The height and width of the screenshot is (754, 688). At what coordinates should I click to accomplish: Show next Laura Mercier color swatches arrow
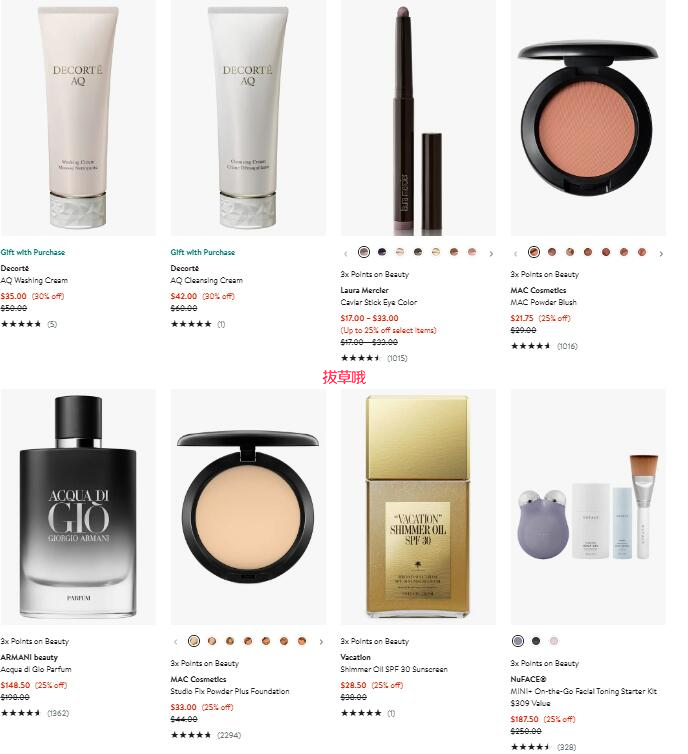[491, 253]
